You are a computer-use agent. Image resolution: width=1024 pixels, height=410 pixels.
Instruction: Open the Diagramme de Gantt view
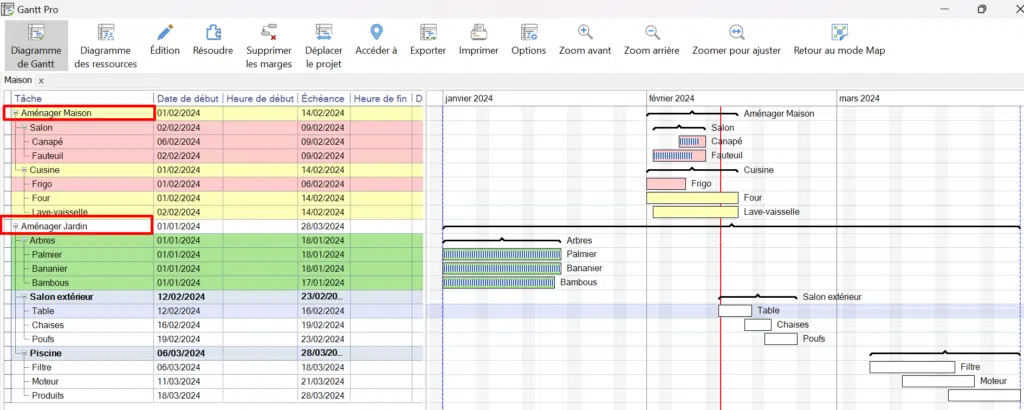point(35,42)
